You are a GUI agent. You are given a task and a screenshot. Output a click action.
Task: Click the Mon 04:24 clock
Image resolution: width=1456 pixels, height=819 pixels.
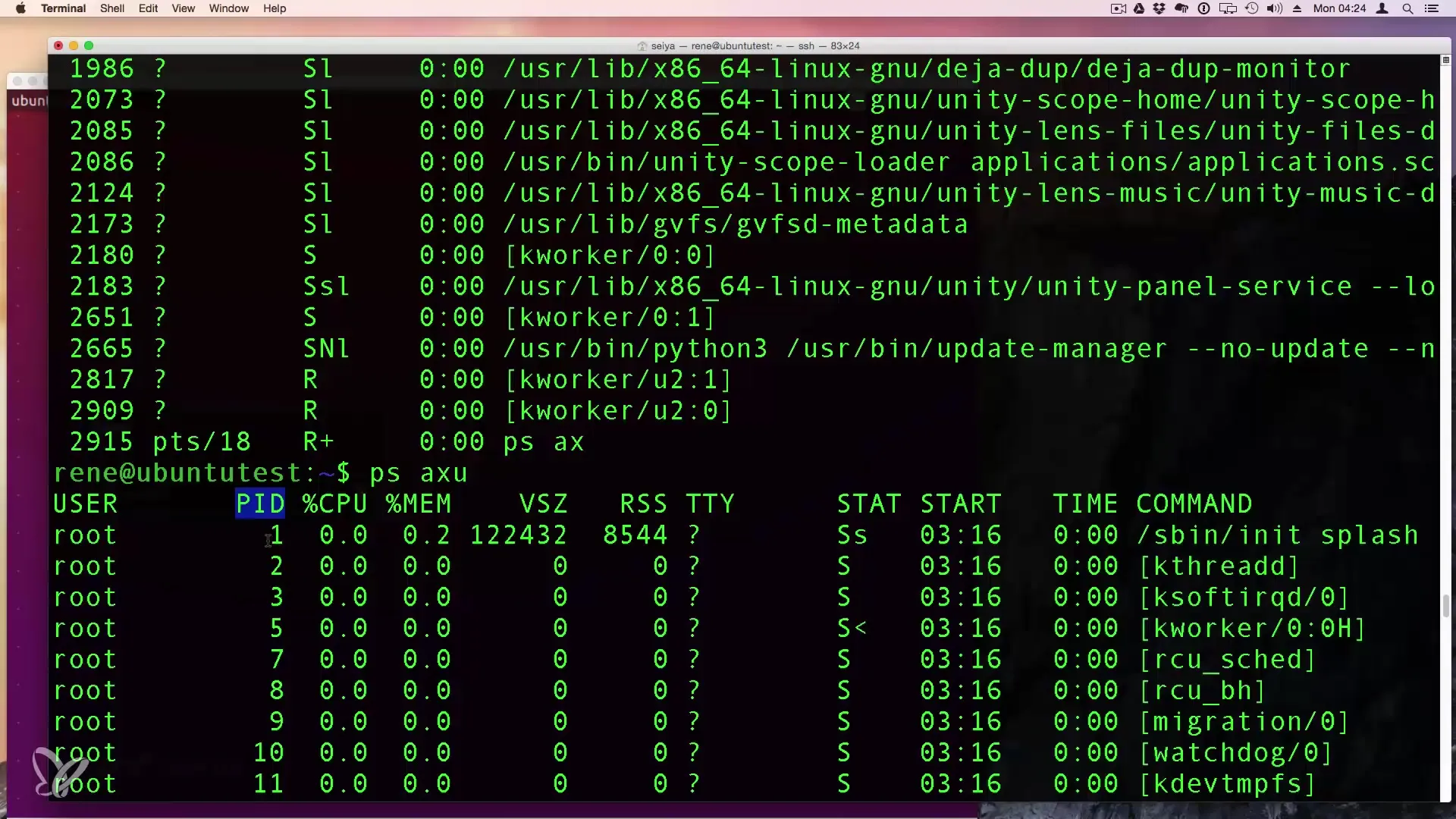tap(1339, 8)
